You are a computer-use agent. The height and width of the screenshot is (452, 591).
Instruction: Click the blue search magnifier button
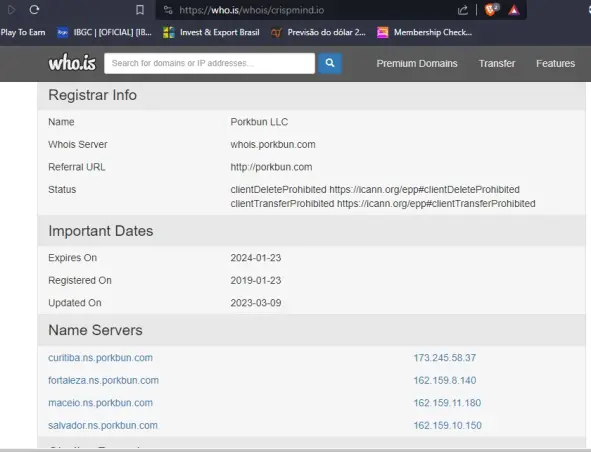pyautogui.click(x=330, y=63)
